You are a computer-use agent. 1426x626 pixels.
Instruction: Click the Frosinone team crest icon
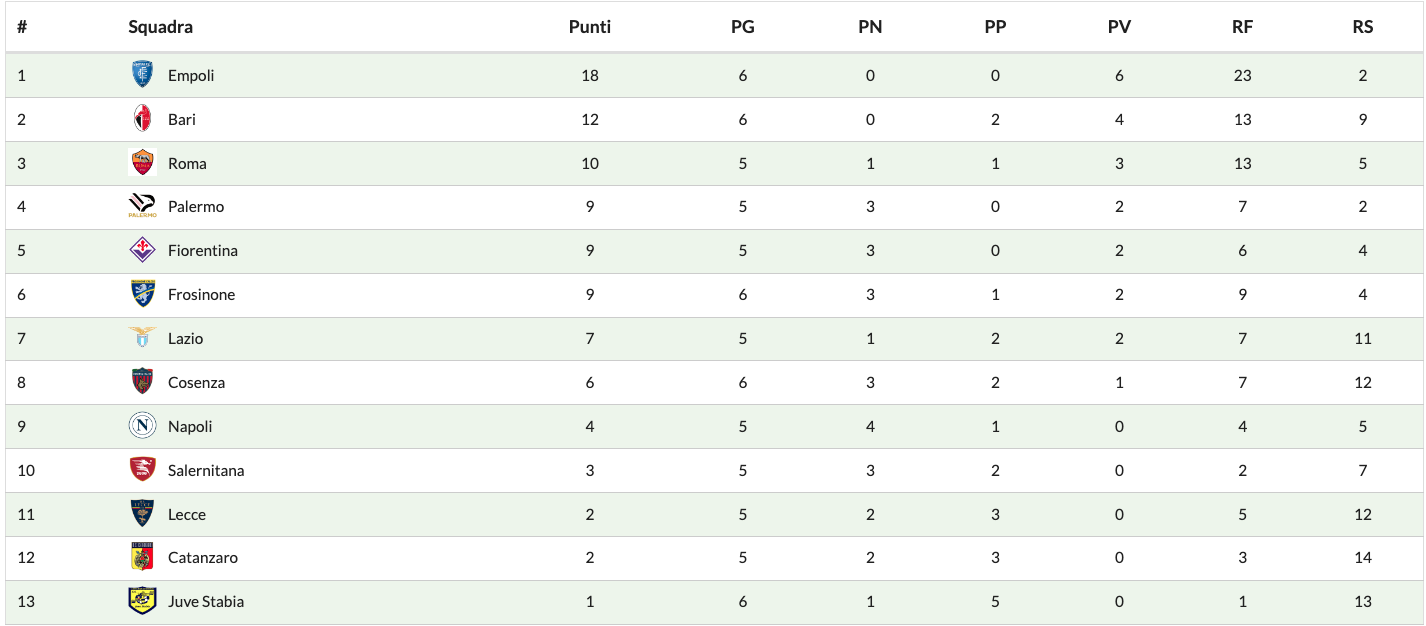click(x=142, y=294)
